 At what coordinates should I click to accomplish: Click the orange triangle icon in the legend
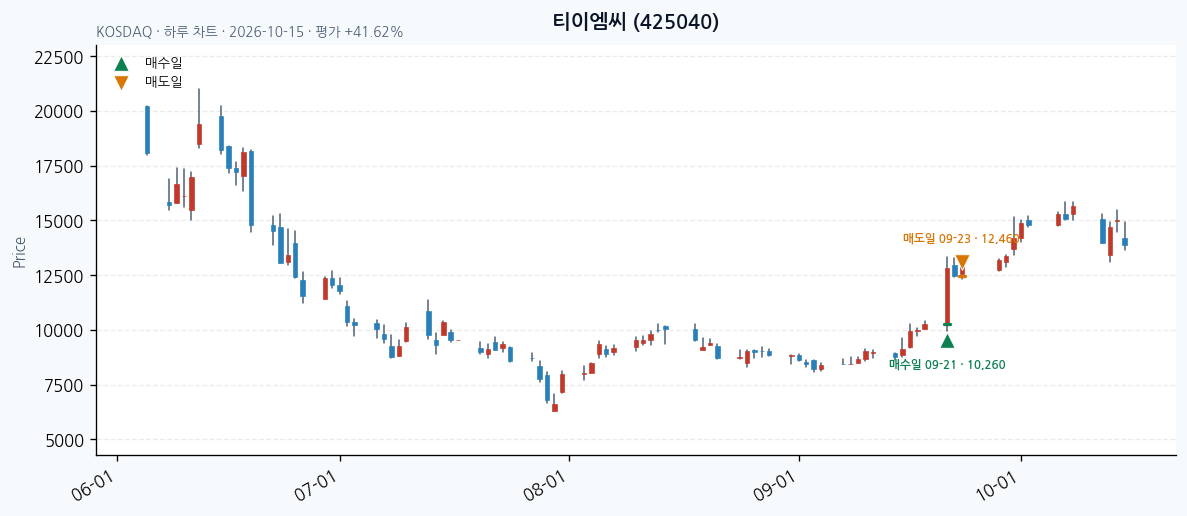(x=121, y=82)
